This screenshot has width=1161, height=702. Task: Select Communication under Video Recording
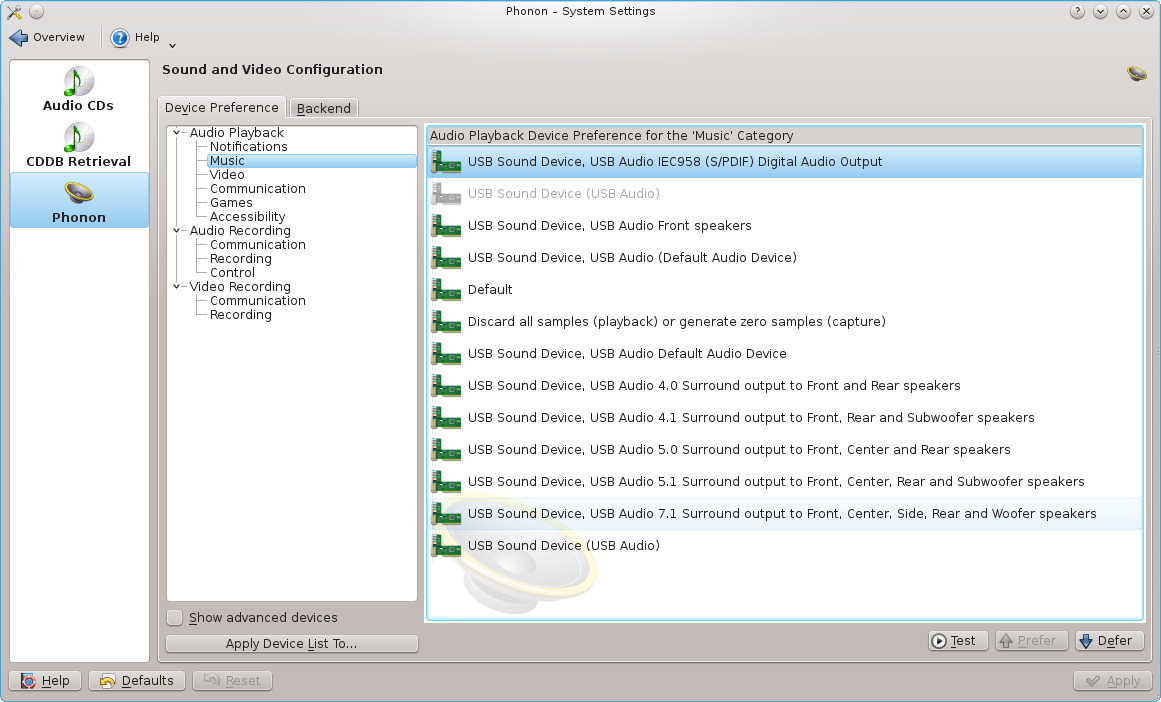(257, 301)
